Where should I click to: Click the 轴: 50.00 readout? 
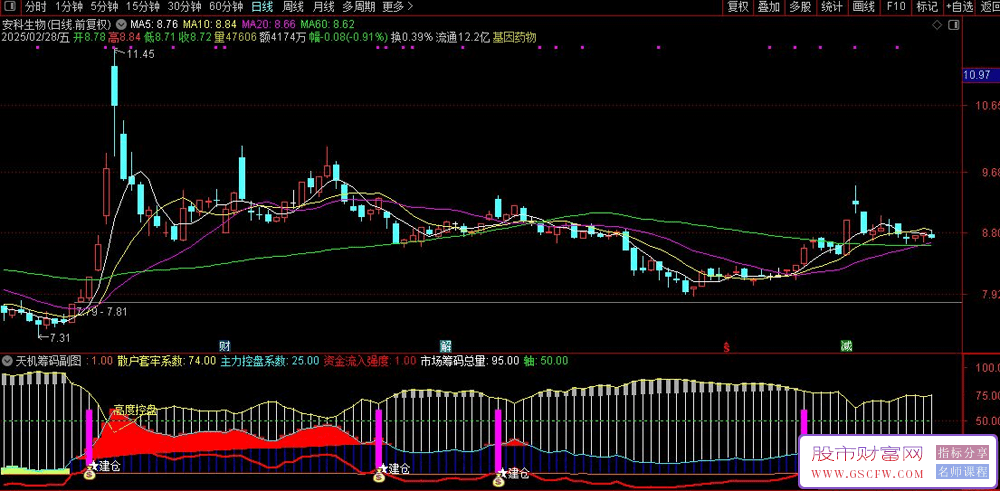click(x=546, y=361)
